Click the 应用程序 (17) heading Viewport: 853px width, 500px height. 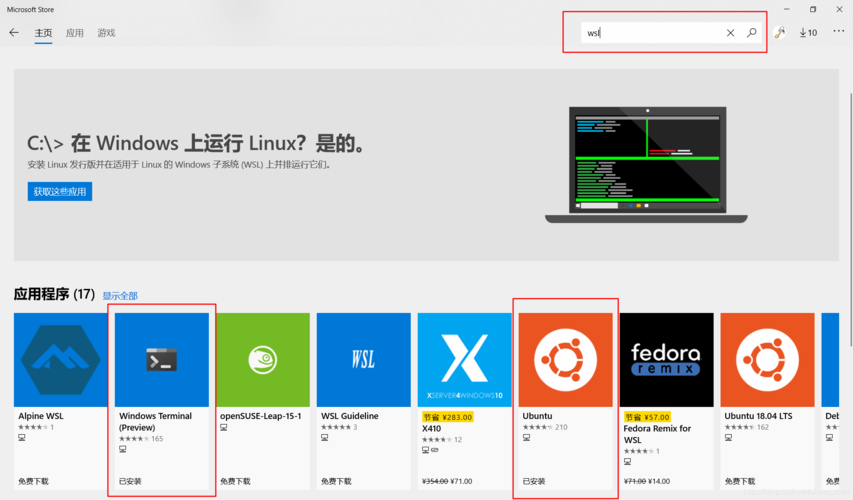[54, 294]
